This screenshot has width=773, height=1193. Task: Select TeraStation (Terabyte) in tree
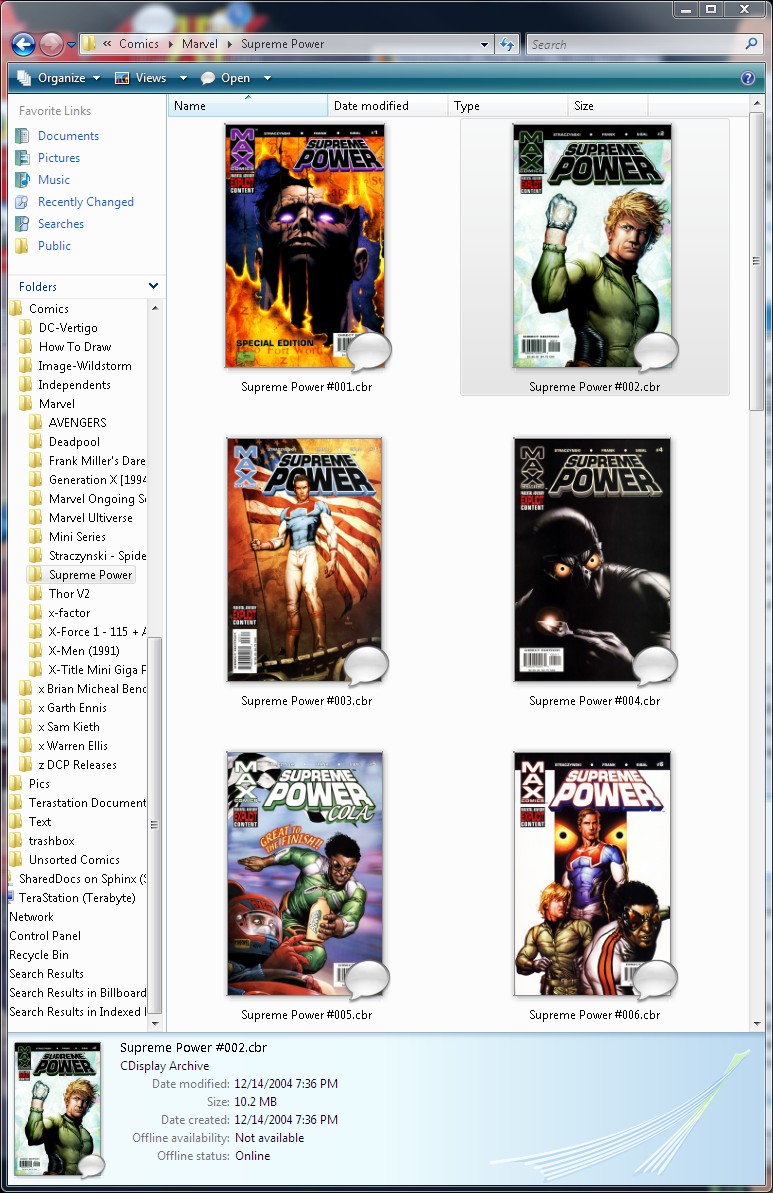tap(77, 898)
